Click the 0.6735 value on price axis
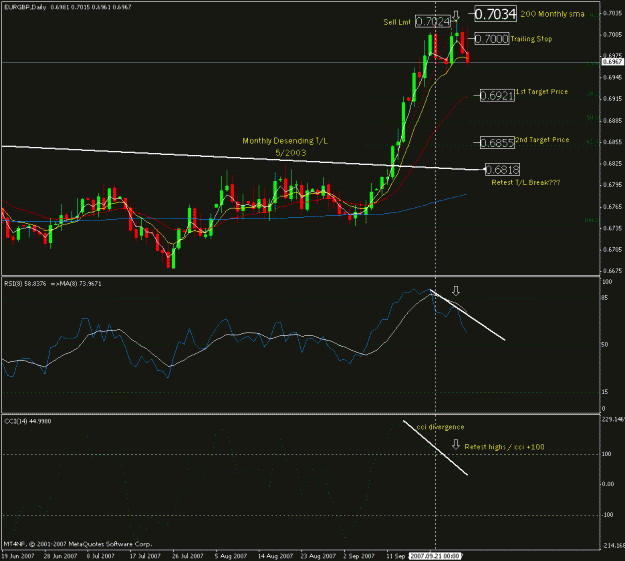Image resolution: width=625 pixels, height=561 pixels. coord(611,228)
